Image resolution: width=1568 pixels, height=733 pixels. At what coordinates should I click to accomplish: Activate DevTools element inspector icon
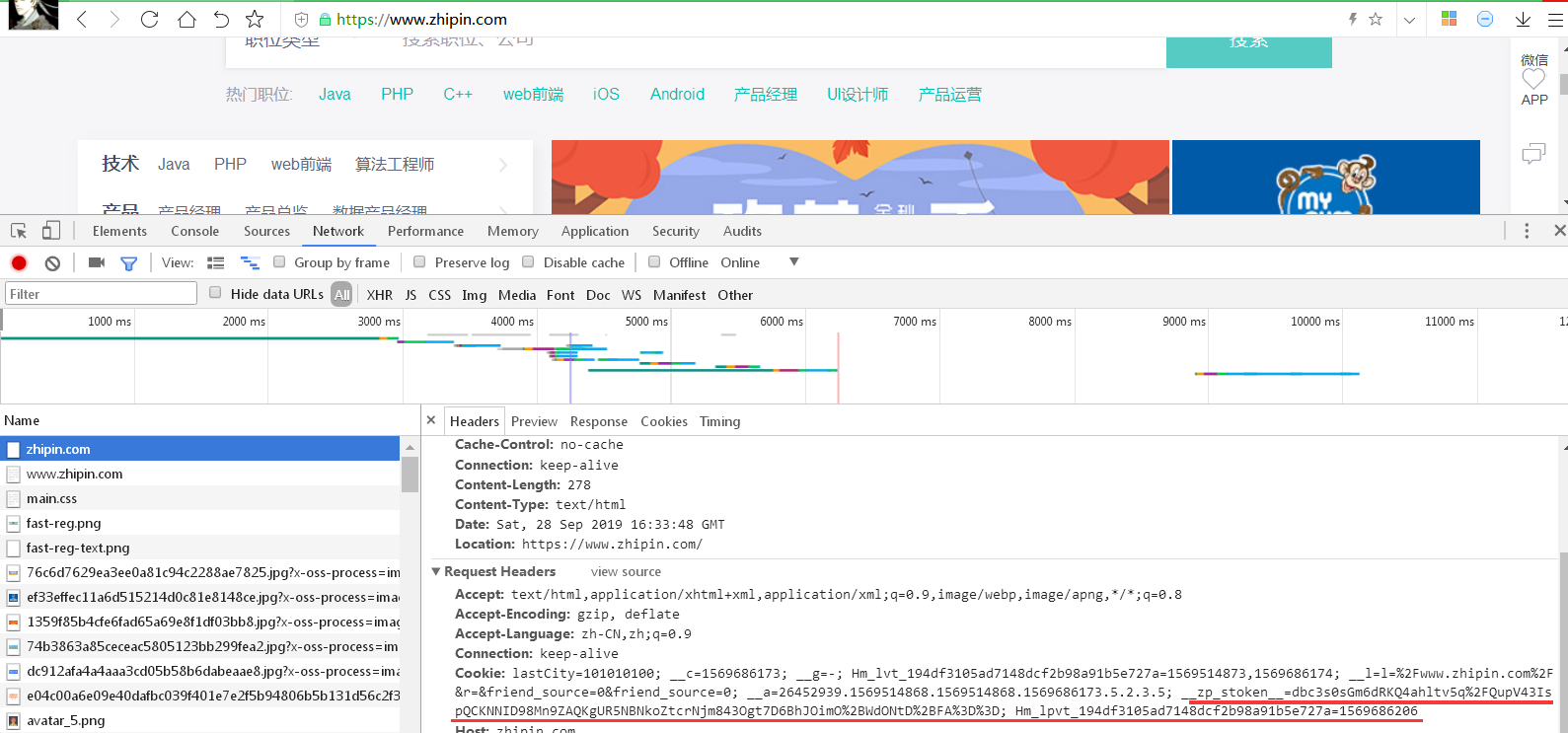pyautogui.click(x=19, y=231)
